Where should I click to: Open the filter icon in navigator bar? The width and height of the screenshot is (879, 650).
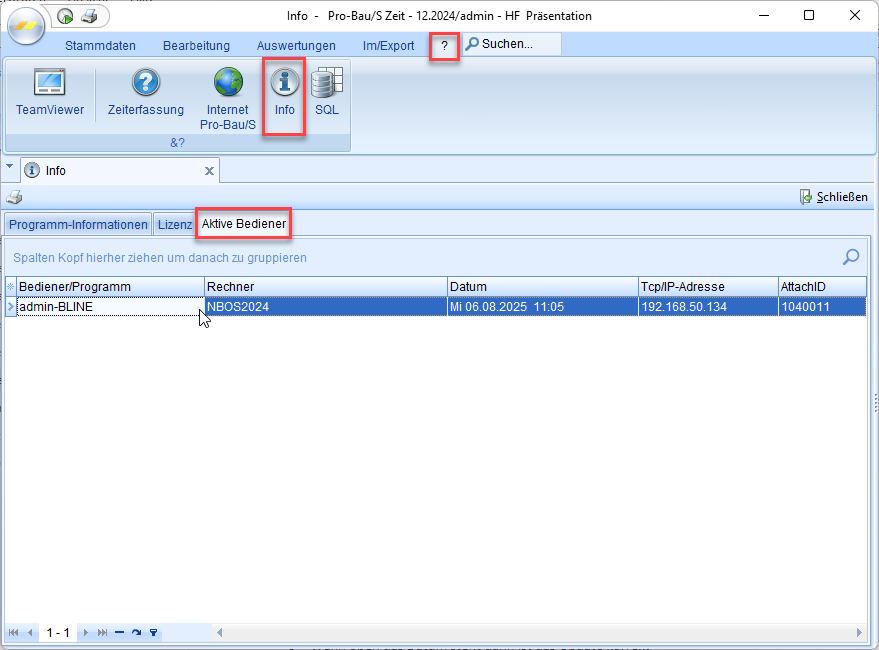(154, 633)
